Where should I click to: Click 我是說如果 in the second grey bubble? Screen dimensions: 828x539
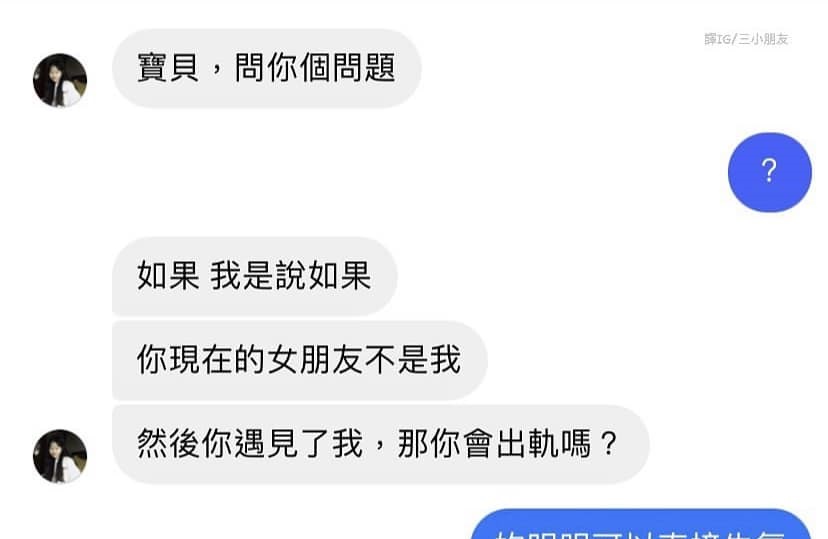pyautogui.click(x=291, y=276)
